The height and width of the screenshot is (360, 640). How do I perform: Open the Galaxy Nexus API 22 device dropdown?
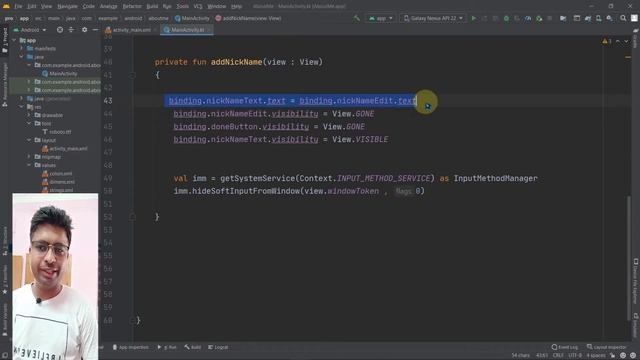tap(433, 18)
